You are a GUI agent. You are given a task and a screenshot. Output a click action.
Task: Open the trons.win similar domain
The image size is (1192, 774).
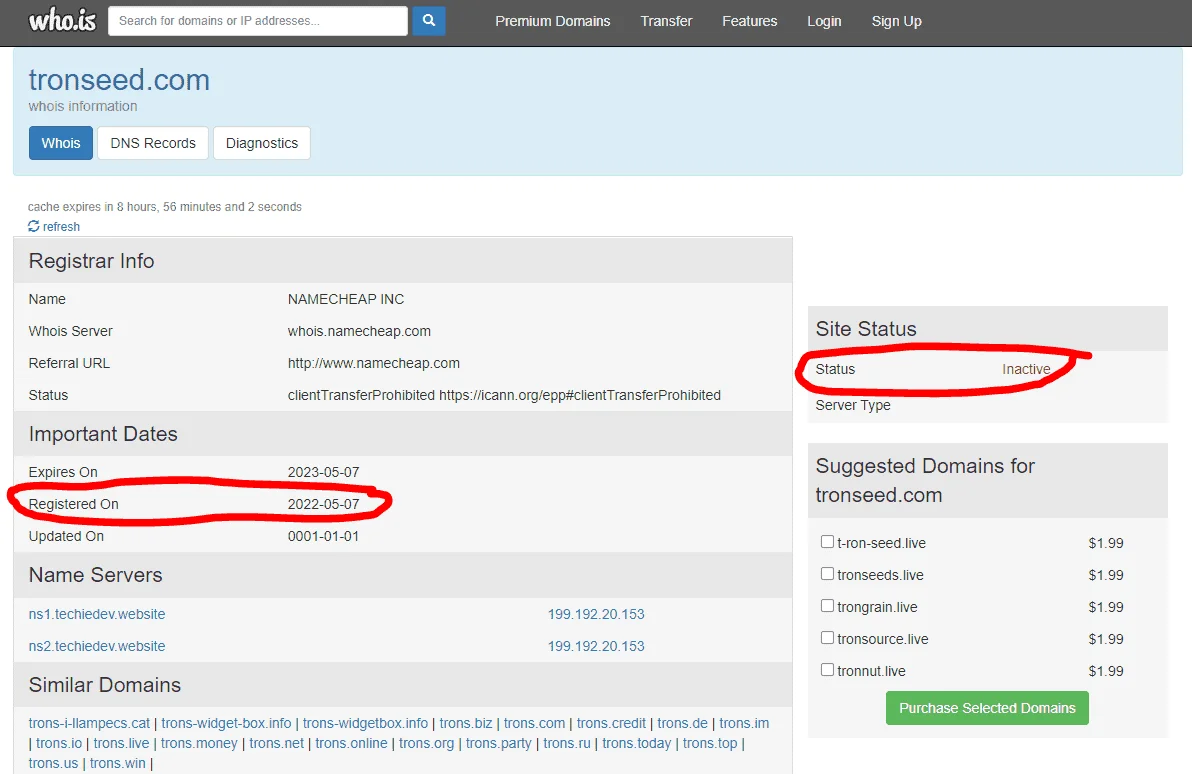(117, 763)
